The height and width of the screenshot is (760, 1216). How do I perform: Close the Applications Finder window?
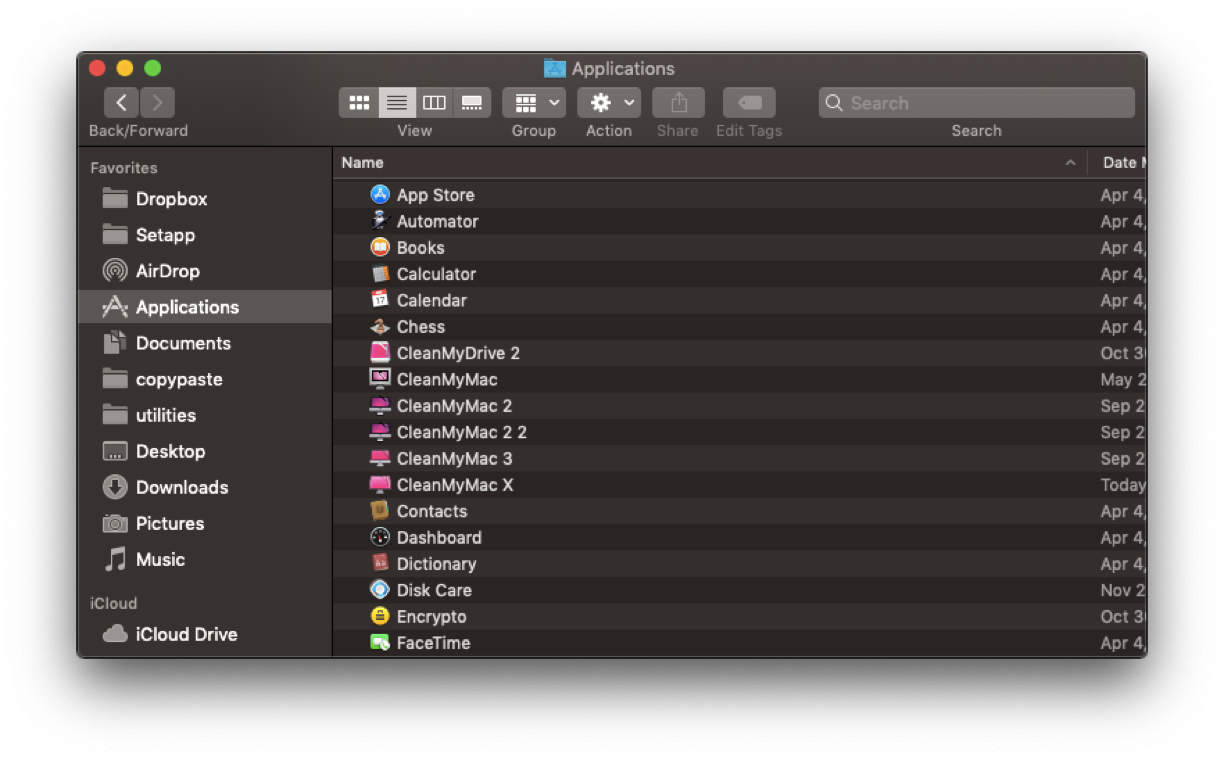pyautogui.click(x=97, y=68)
